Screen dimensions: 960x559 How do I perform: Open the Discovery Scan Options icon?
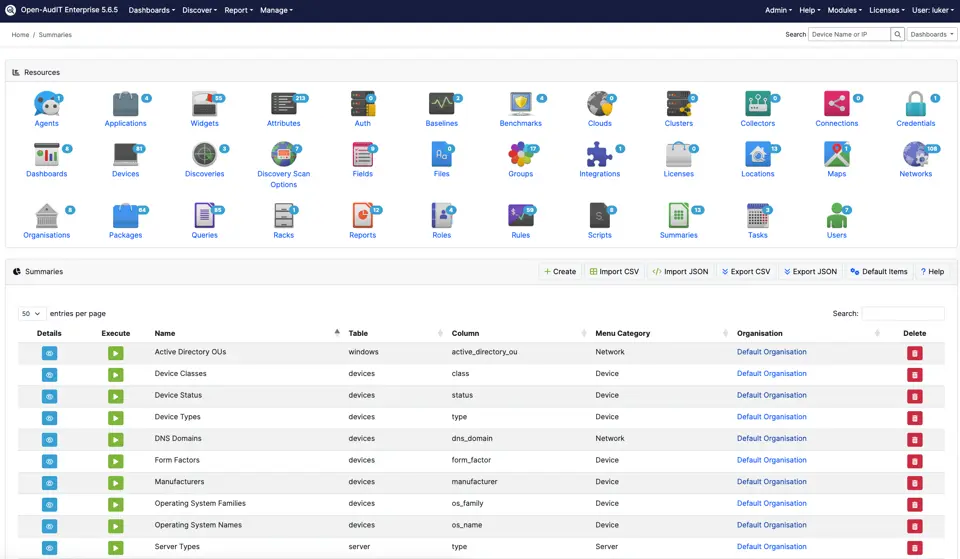pyautogui.click(x=283, y=154)
